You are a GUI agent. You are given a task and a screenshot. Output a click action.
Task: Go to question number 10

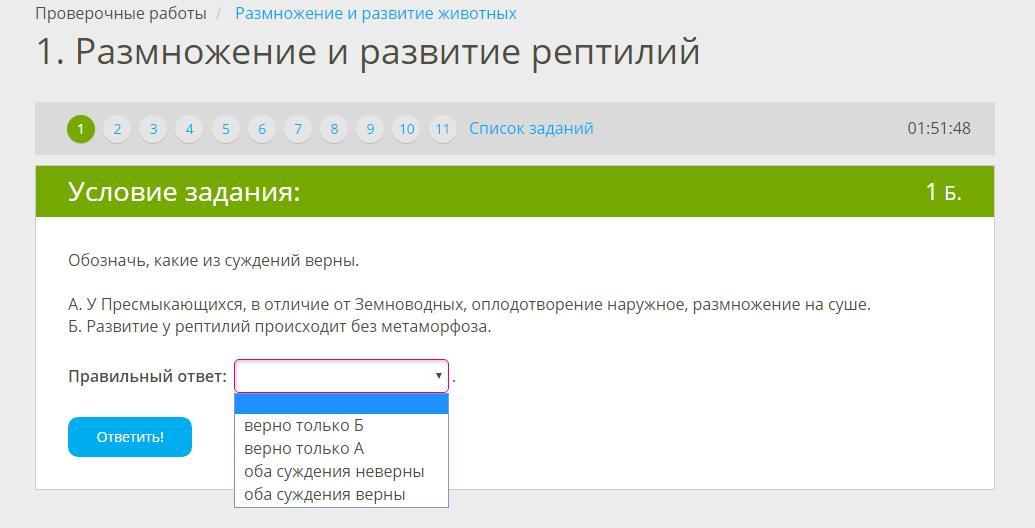click(407, 129)
